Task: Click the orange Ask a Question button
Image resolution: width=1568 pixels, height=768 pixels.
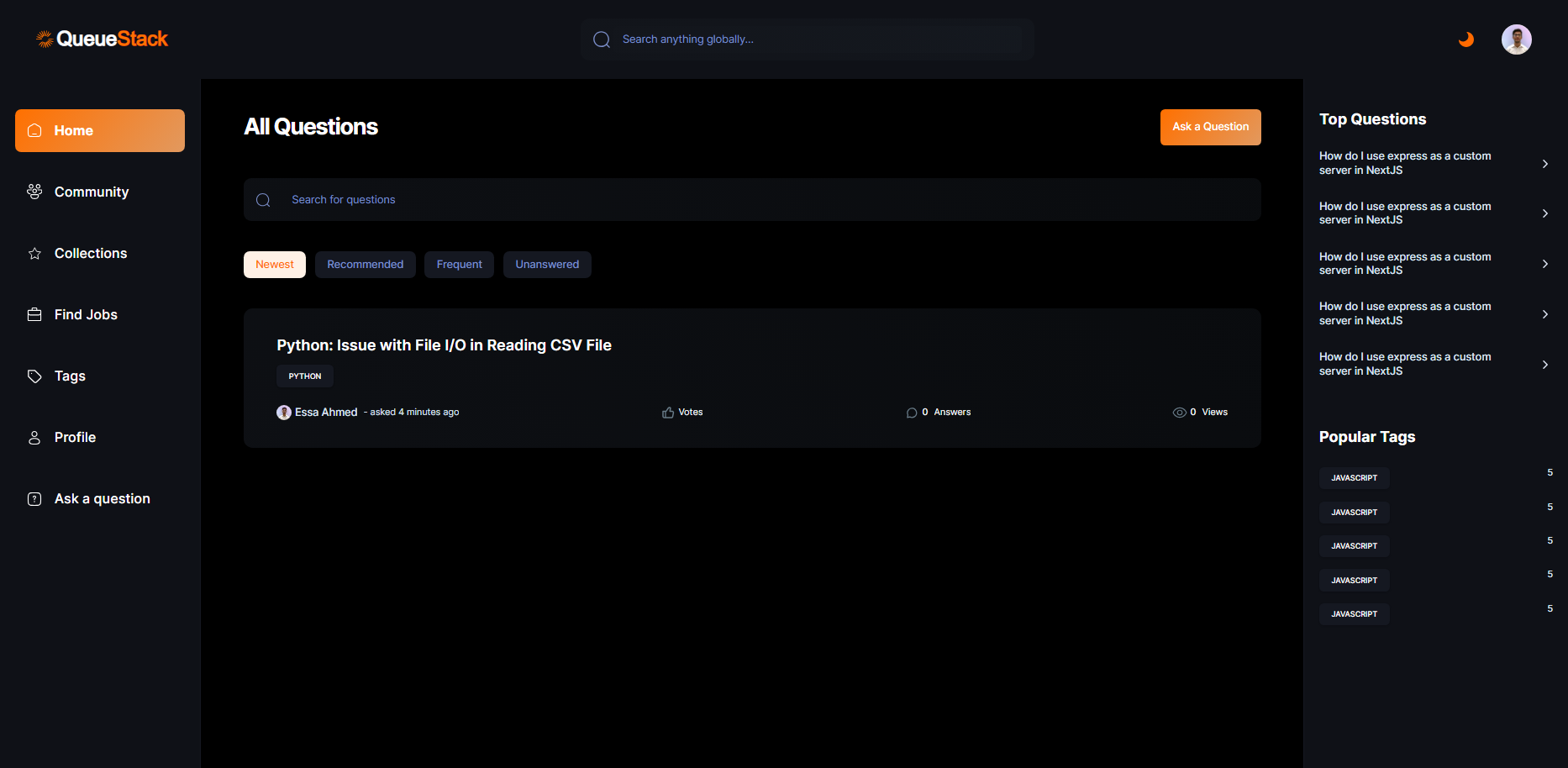Action: coord(1211,127)
